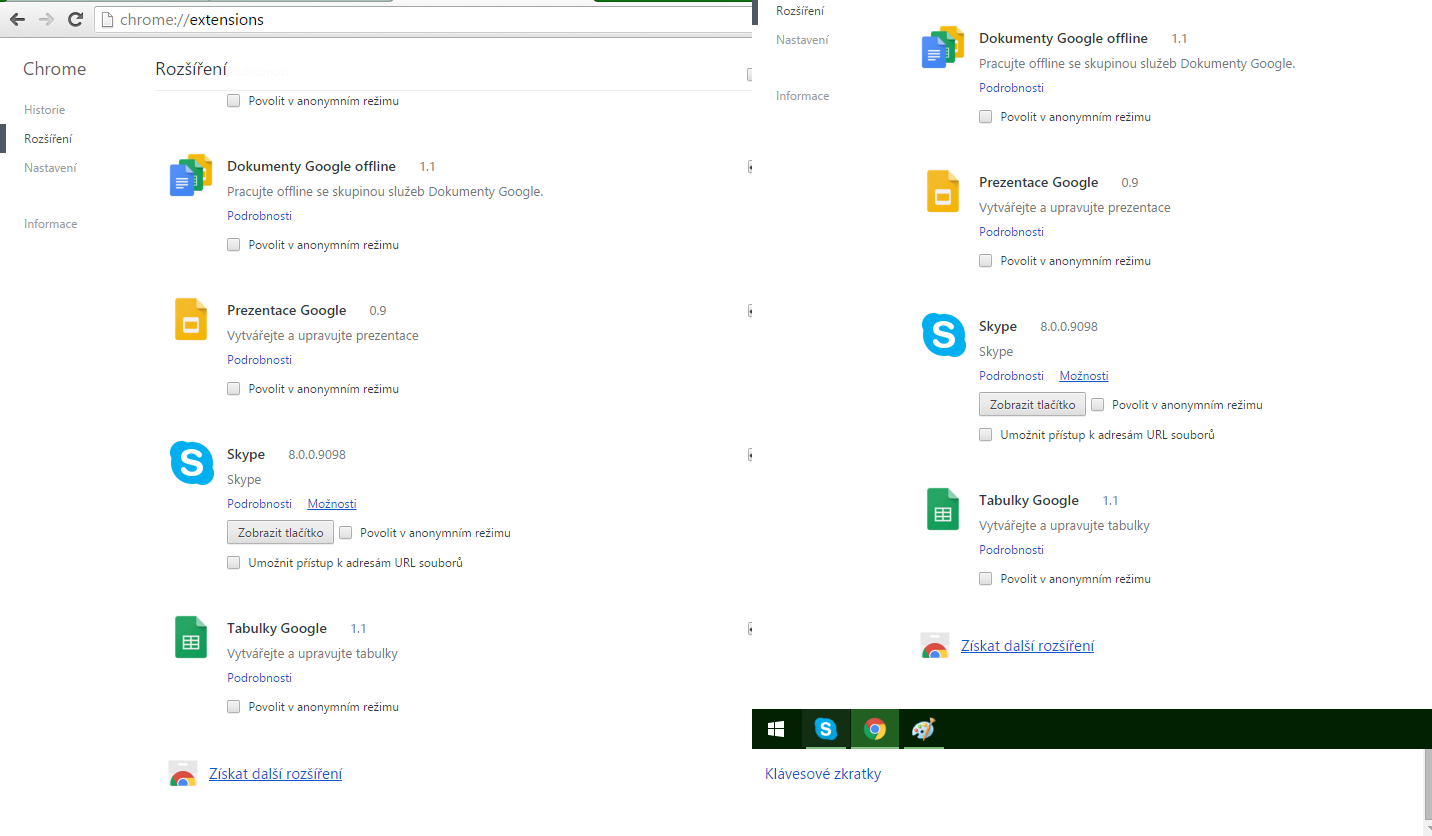Open Skype Možnosti link in right view
Image resolution: width=1432 pixels, height=836 pixels.
click(1084, 376)
